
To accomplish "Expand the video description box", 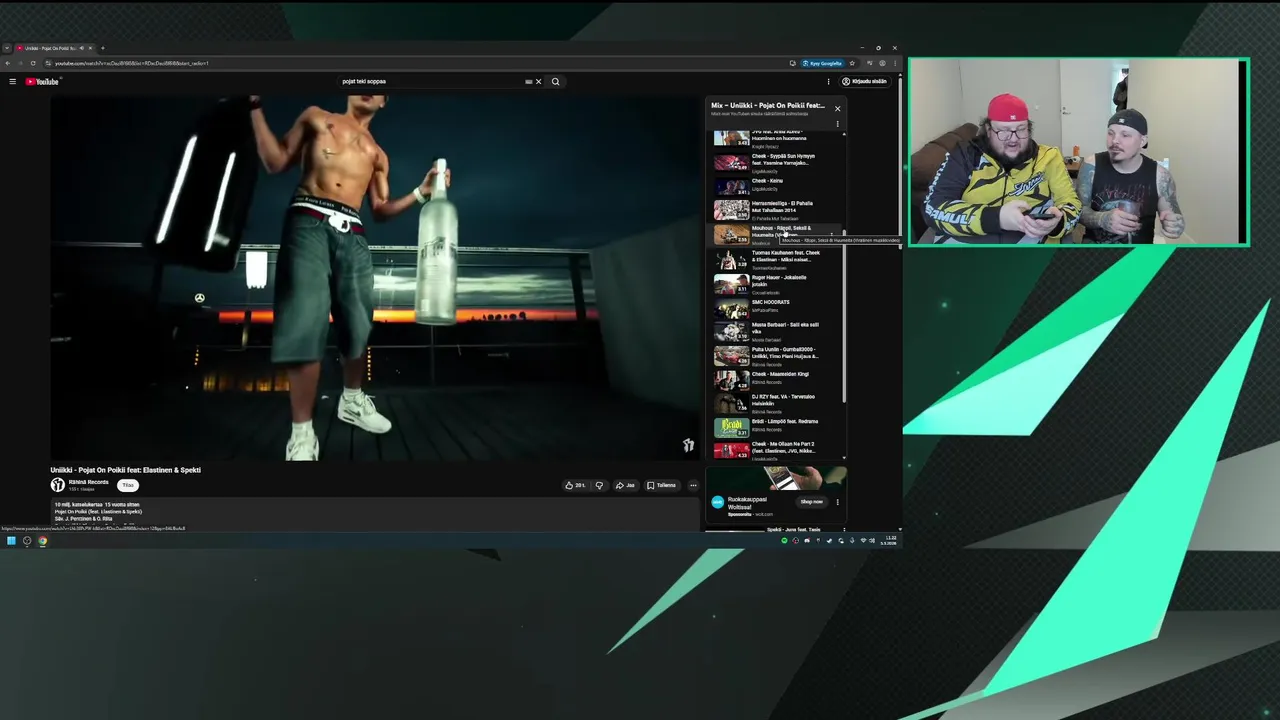I will (375, 513).
